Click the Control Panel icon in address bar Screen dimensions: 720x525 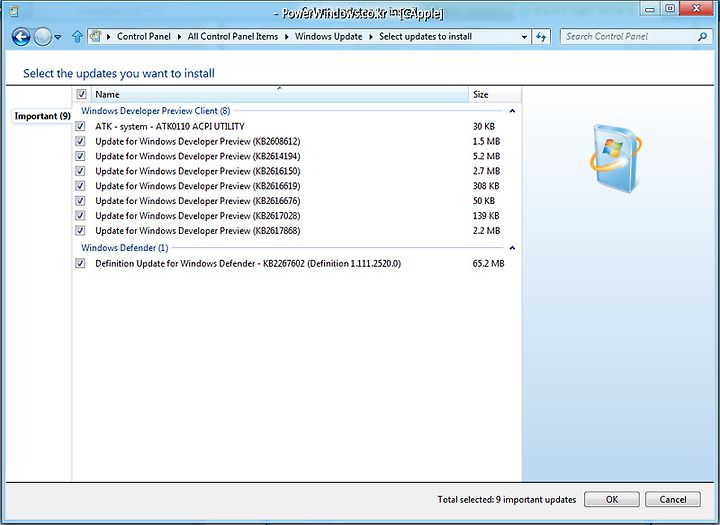click(x=96, y=36)
